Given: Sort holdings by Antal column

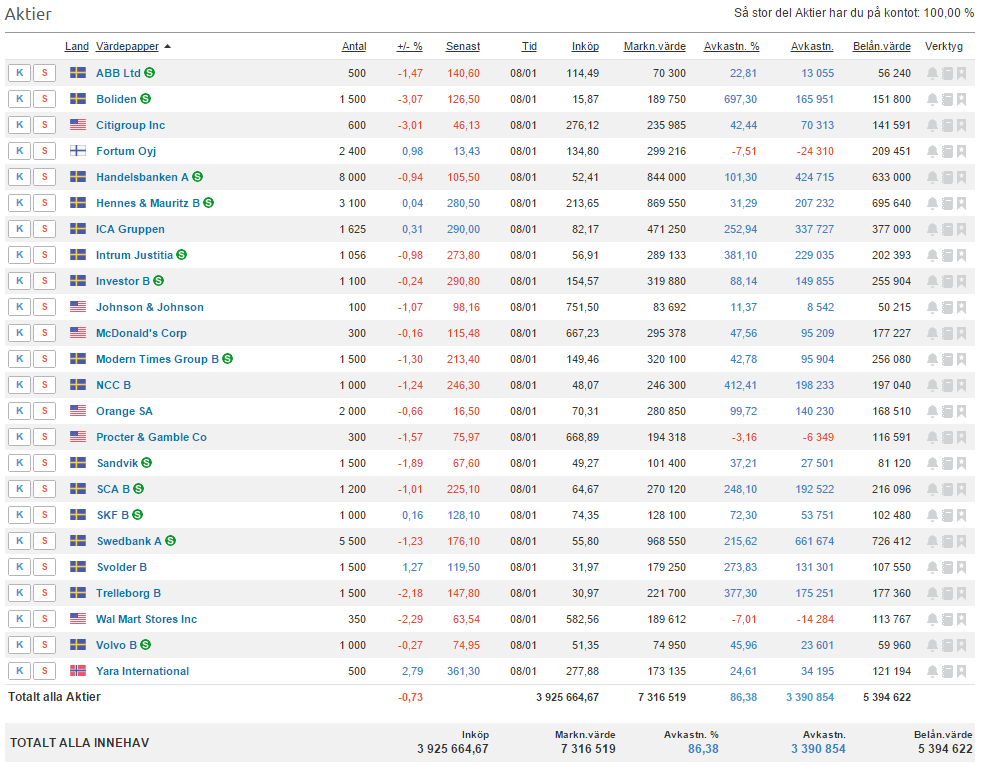Looking at the screenshot, I should pos(354,47).
